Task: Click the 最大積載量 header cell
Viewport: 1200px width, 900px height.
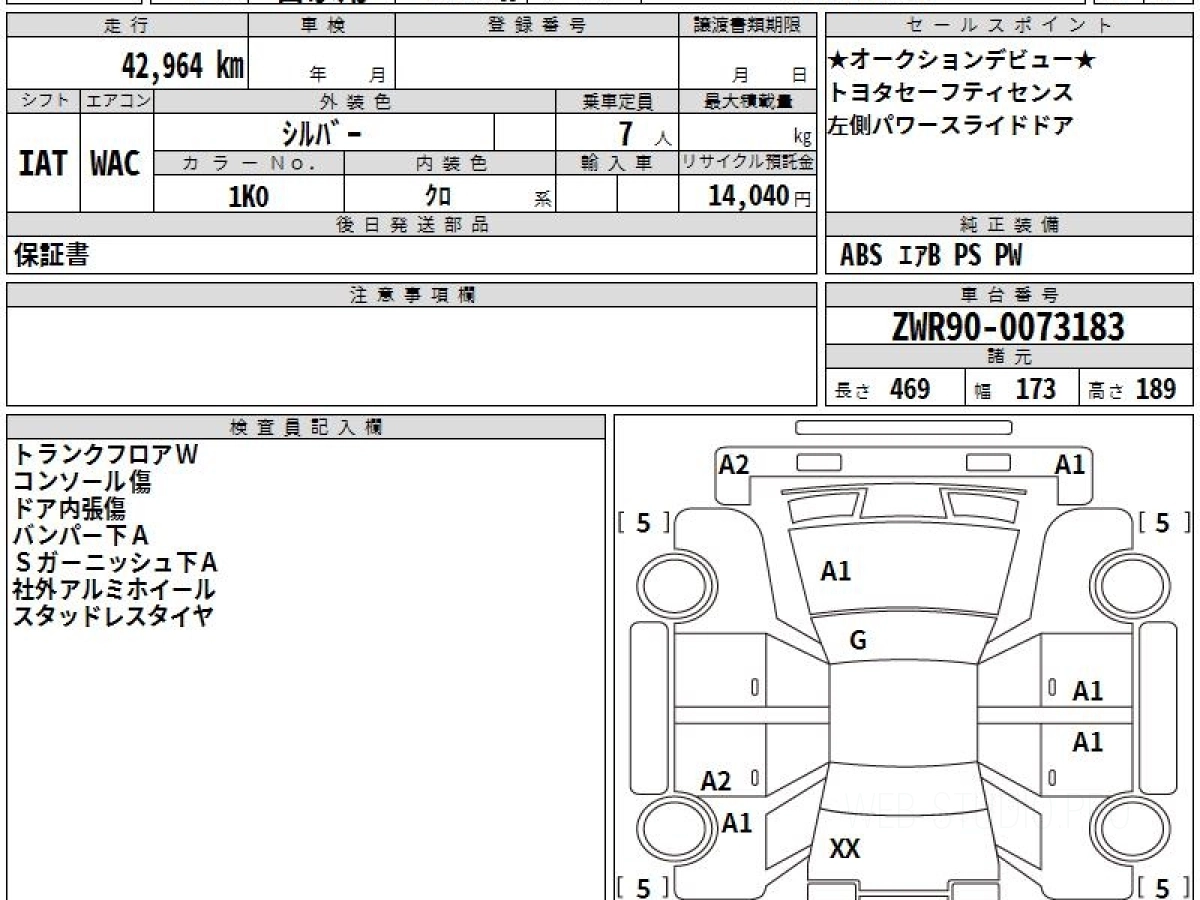Action: click(747, 101)
